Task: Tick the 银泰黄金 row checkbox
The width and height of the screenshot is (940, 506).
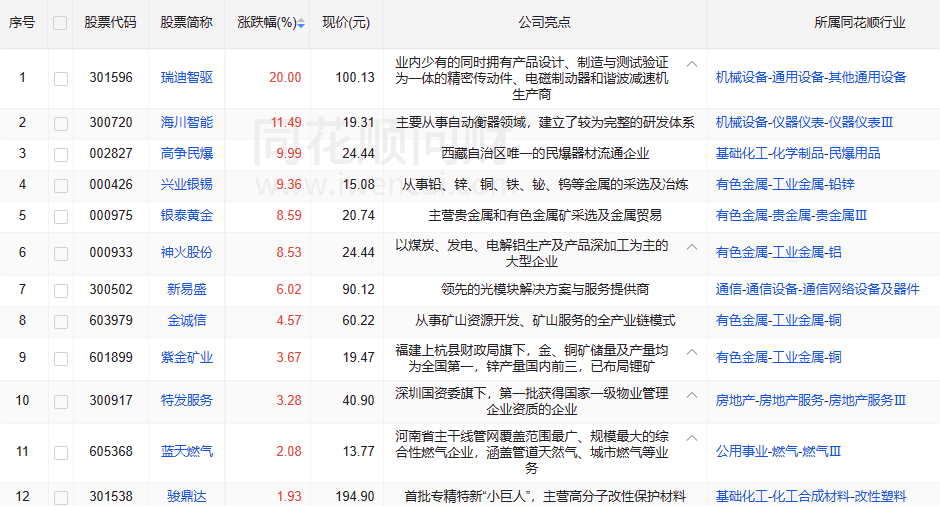Action: click(x=61, y=216)
